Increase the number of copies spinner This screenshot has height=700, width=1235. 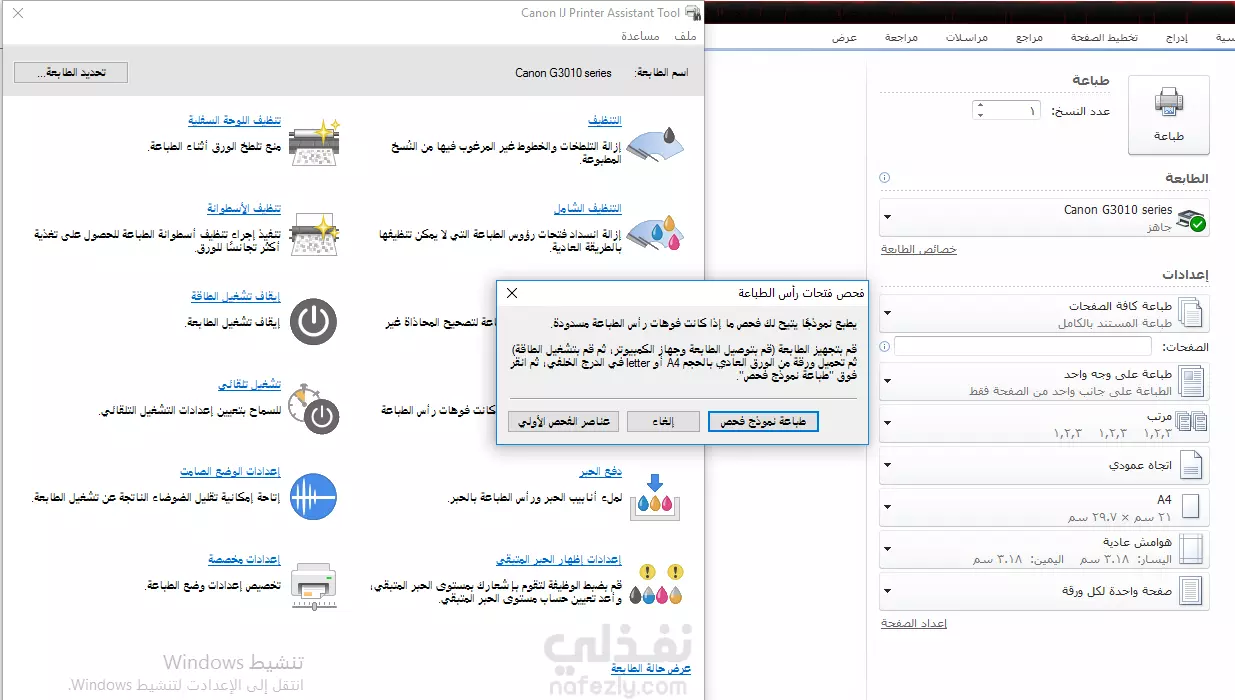pos(980,105)
